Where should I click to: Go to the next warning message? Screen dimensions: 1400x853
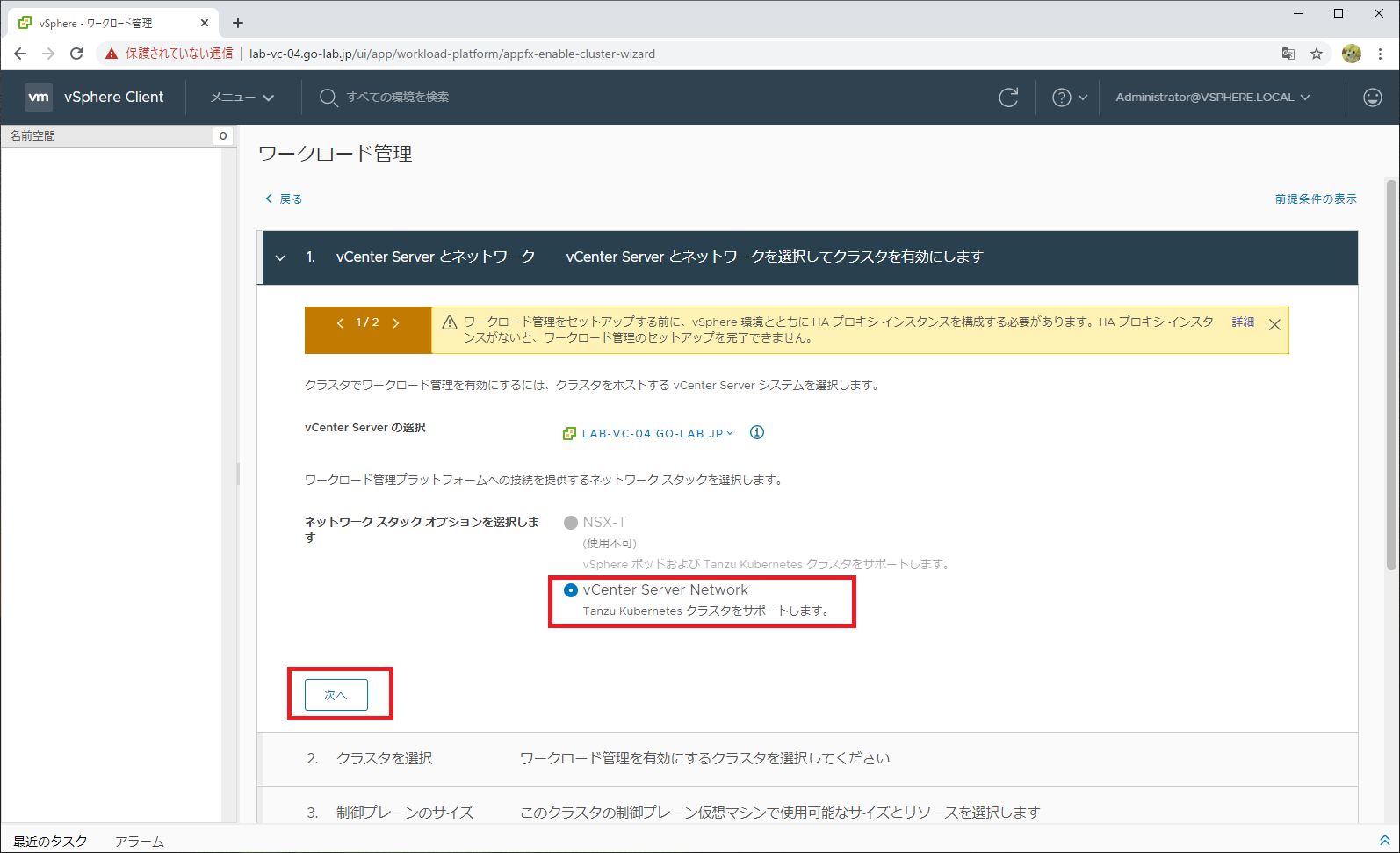[x=396, y=323]
